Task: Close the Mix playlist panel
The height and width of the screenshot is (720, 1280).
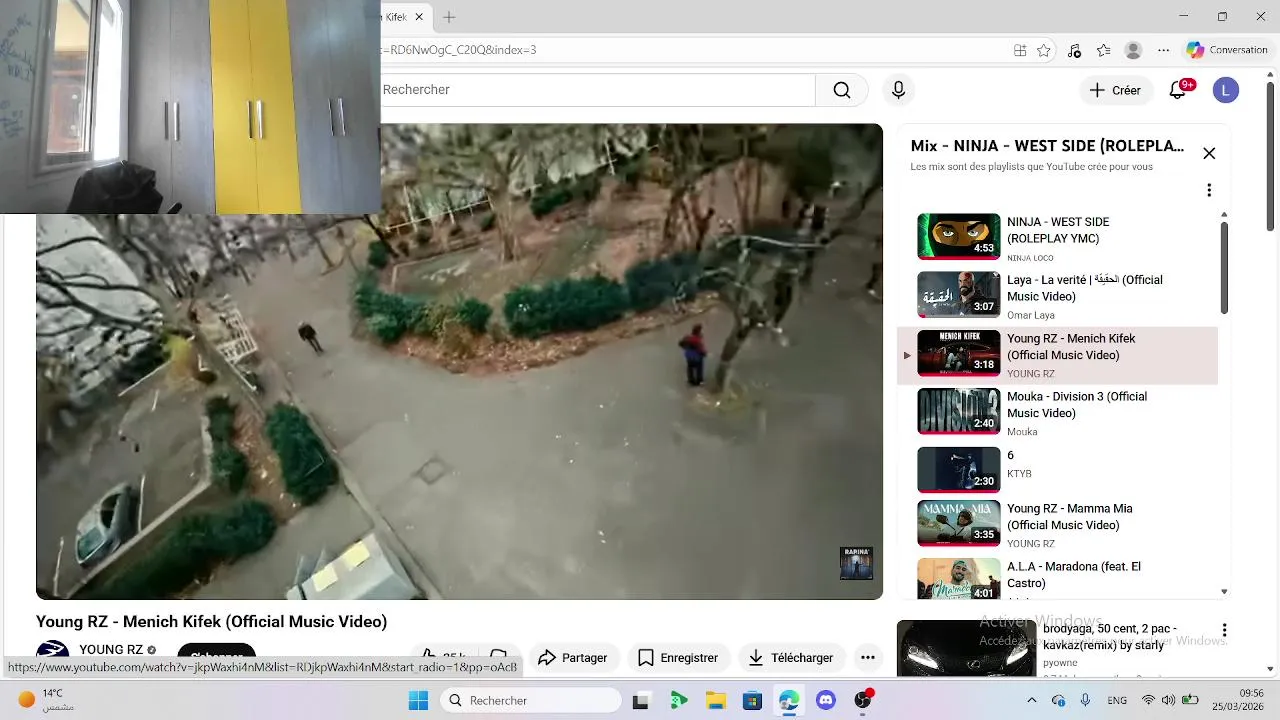Action: point(1209,153)
